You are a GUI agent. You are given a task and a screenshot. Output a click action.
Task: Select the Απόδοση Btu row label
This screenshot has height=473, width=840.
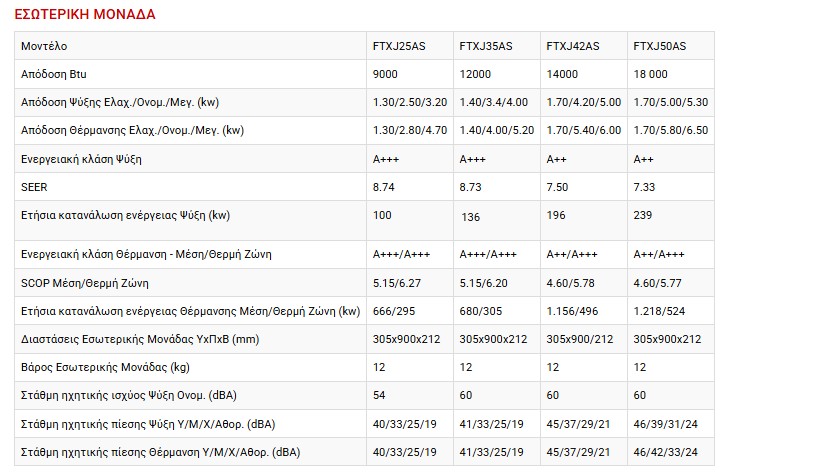[54, 75]
